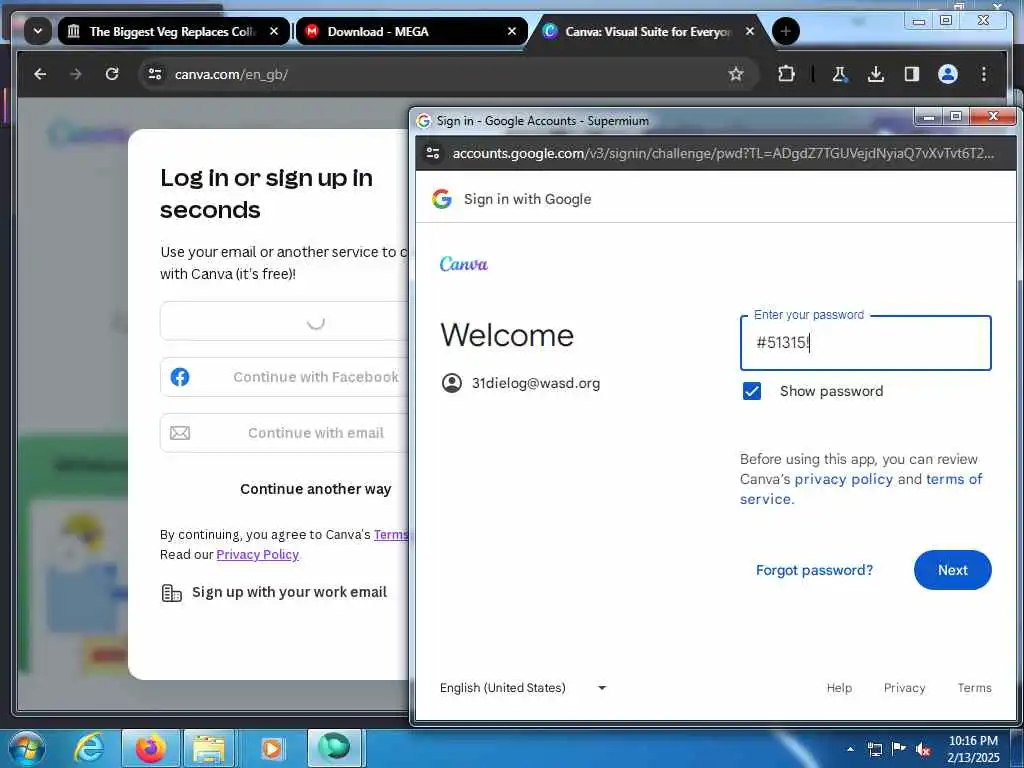Open the muted volume tray icon
1024x768 pixels.
[923, 749]
